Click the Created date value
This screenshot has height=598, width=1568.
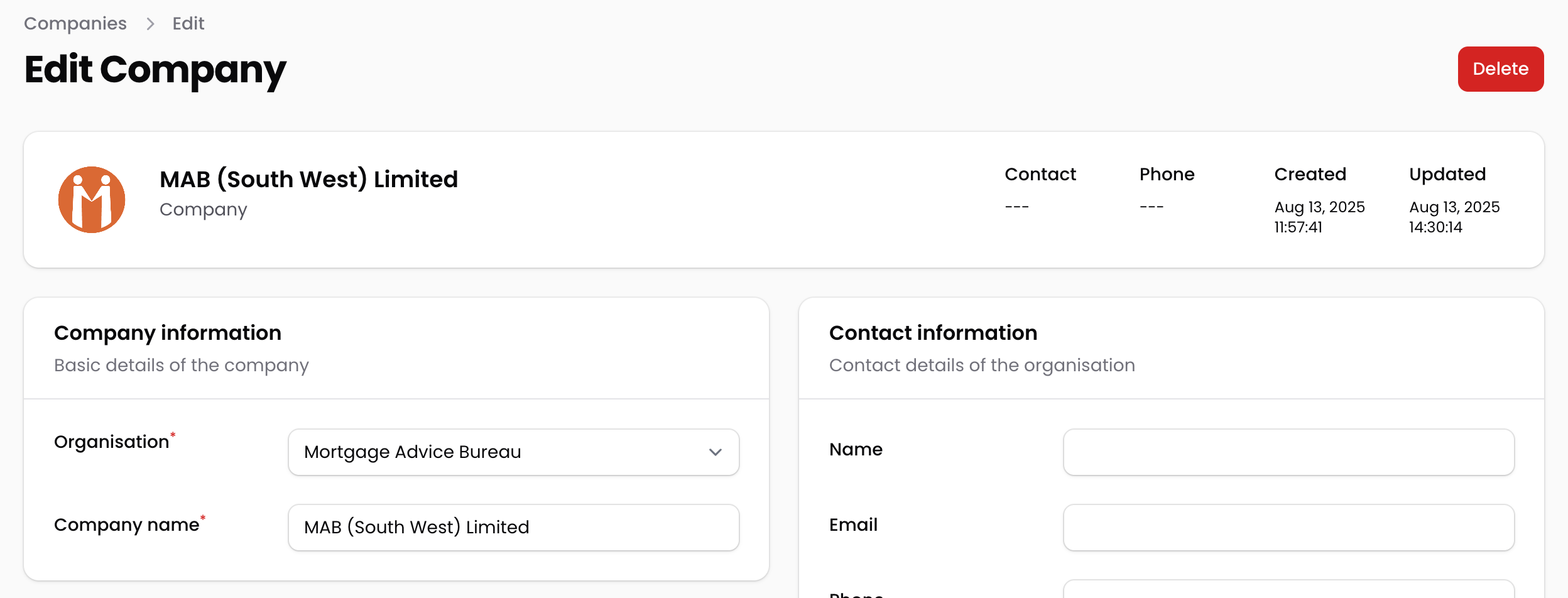tap(1319, 217)
